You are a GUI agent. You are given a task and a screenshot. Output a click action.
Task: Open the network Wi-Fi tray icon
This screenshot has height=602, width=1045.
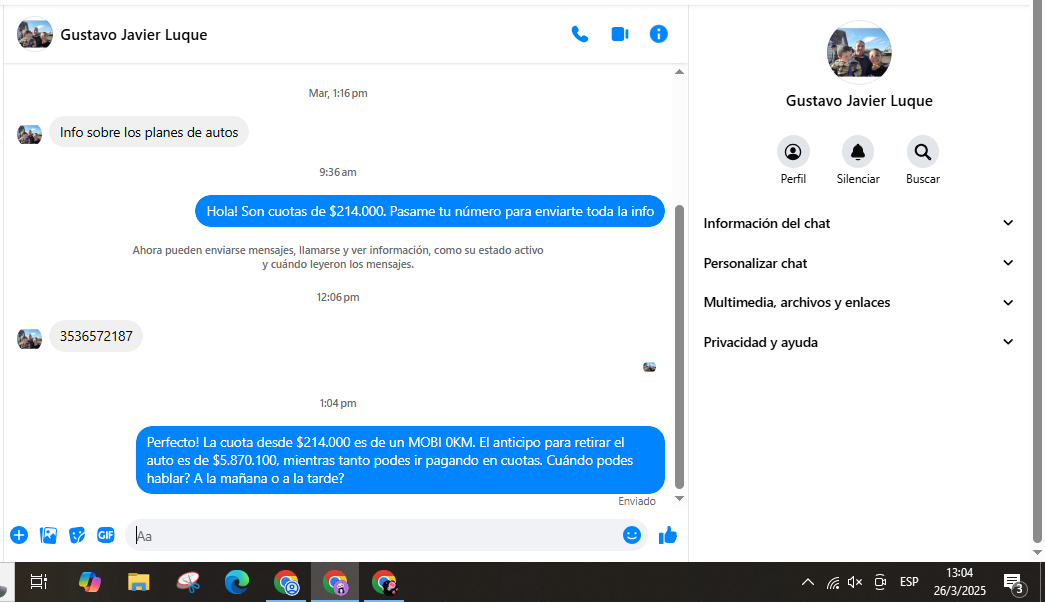833,583
